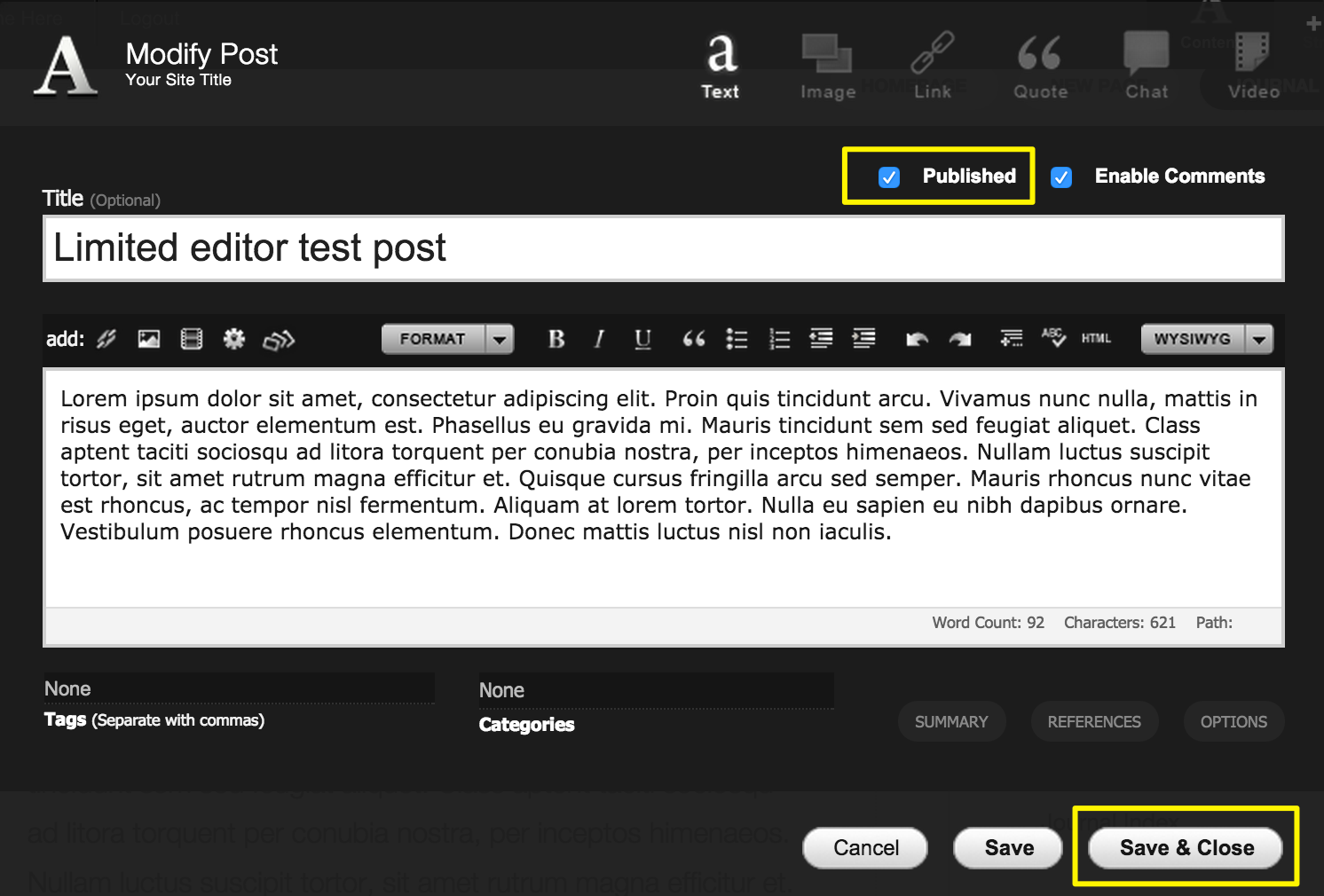Switch to the Quote post type

coord(1040,67)
